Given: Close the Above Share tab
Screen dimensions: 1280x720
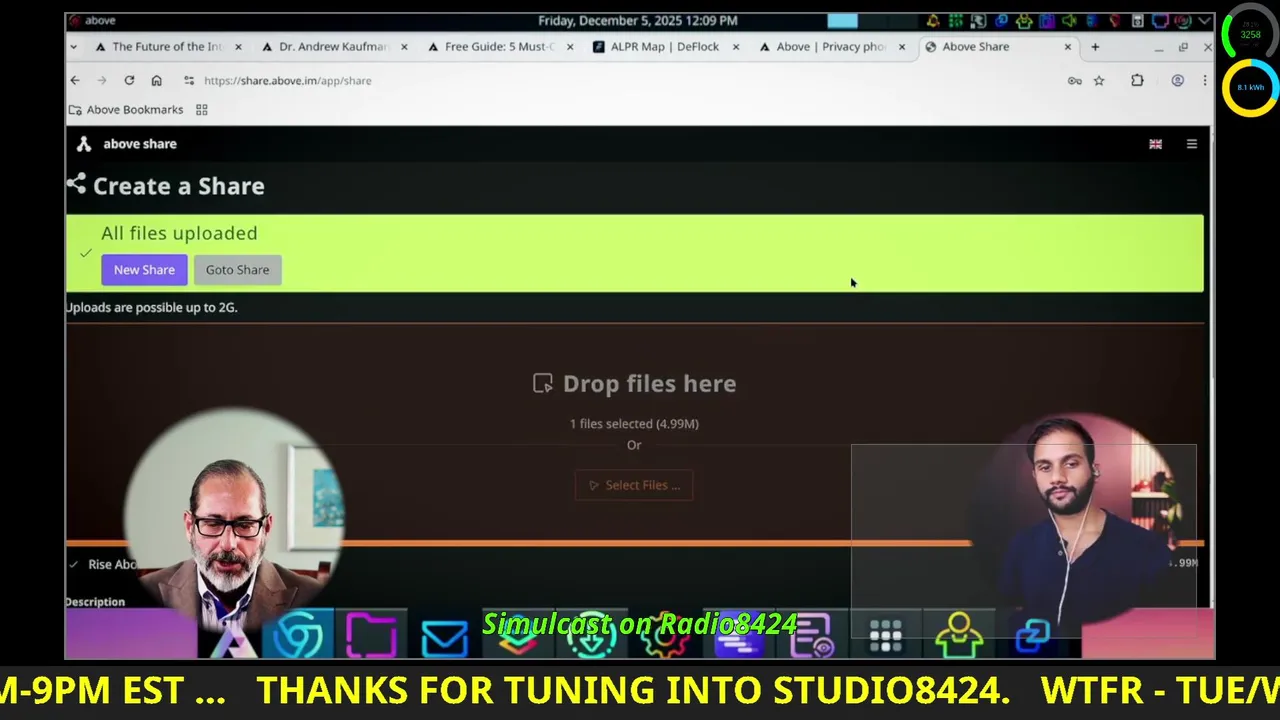Looking at the screenshot, I should pyautogui.click(x=1067, y=47).
